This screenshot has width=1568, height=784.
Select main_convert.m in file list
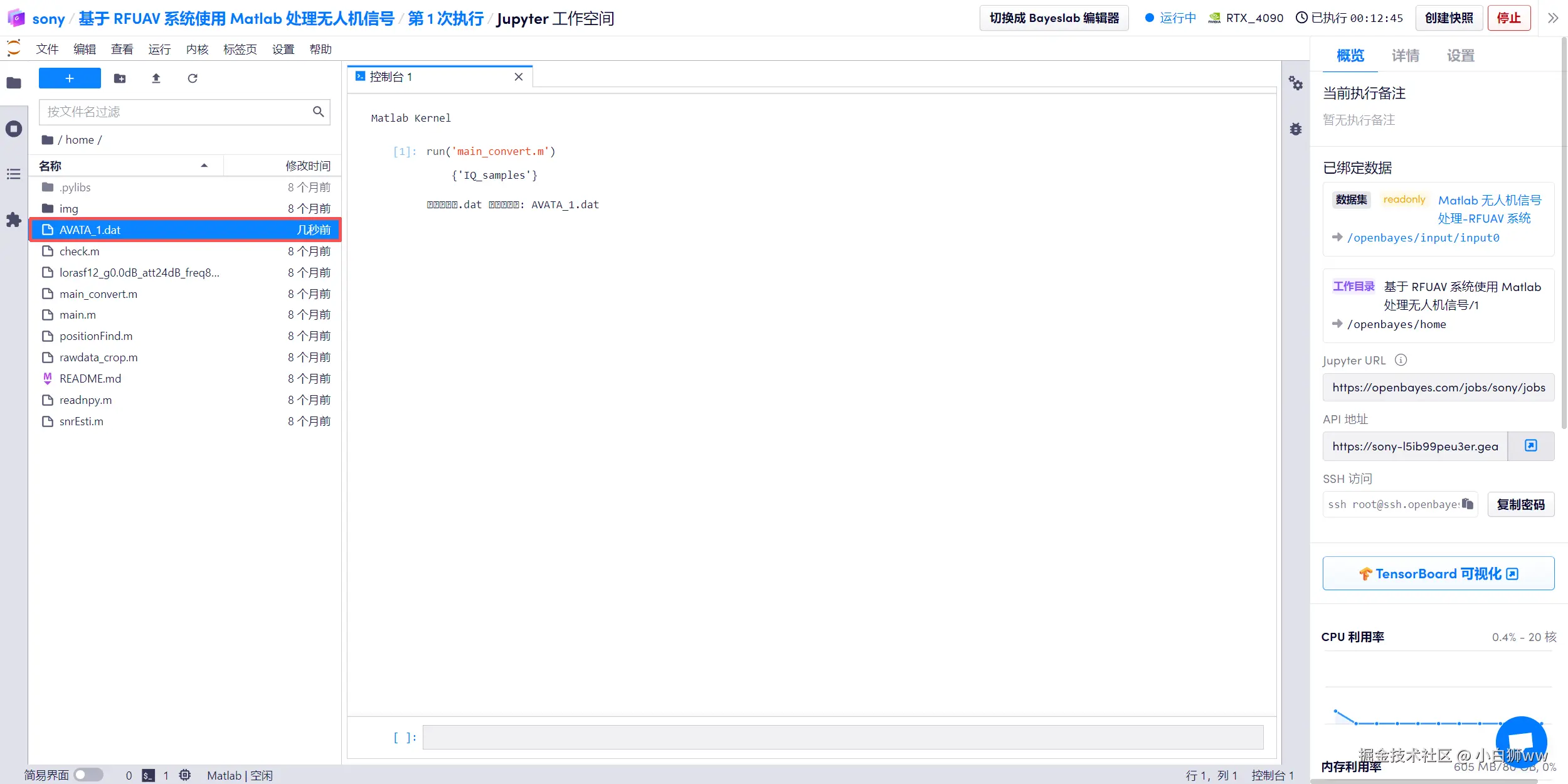[98, 294]
